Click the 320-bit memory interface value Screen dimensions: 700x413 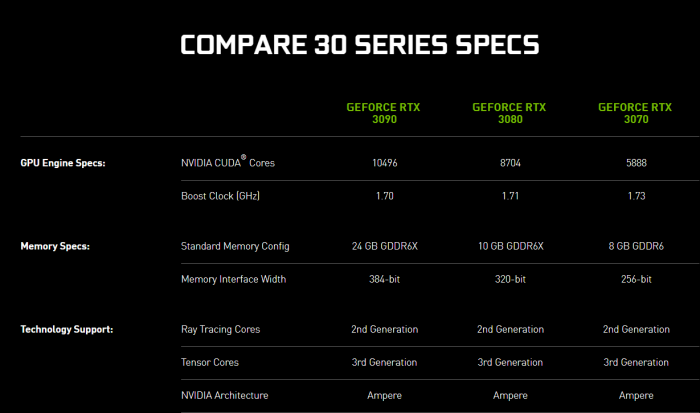(x=510, y=279)
